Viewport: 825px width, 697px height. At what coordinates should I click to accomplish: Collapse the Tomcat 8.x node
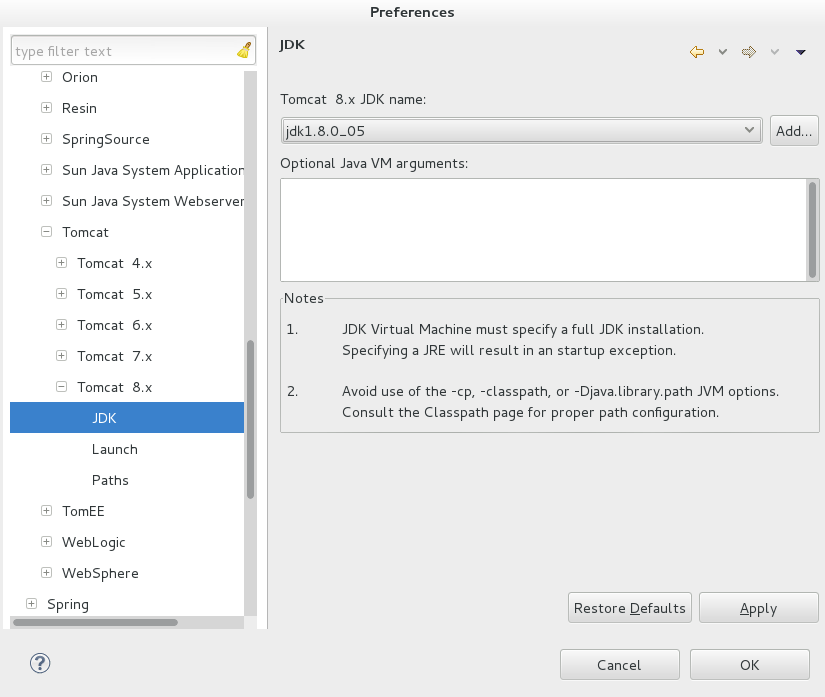point(62,387)
